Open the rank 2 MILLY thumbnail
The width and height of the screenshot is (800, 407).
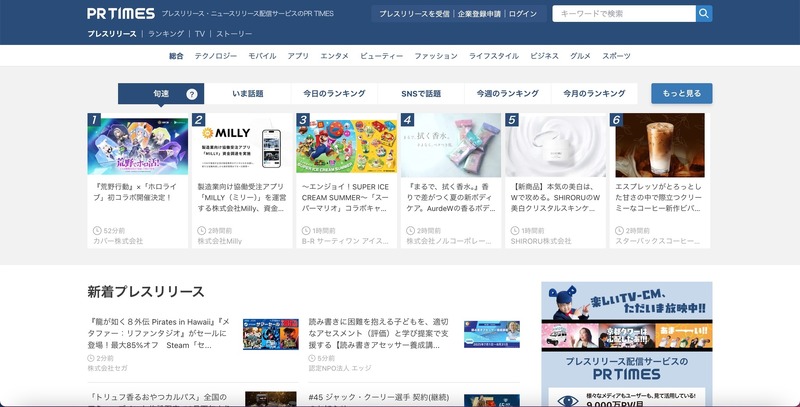point(241,145)
